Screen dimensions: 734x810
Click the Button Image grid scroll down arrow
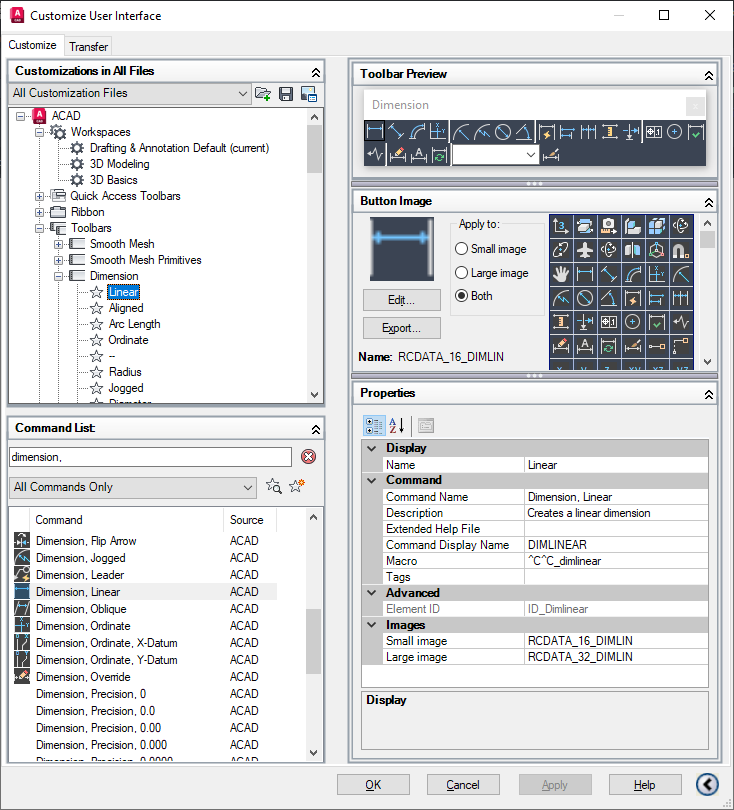[x=708, y=362]
